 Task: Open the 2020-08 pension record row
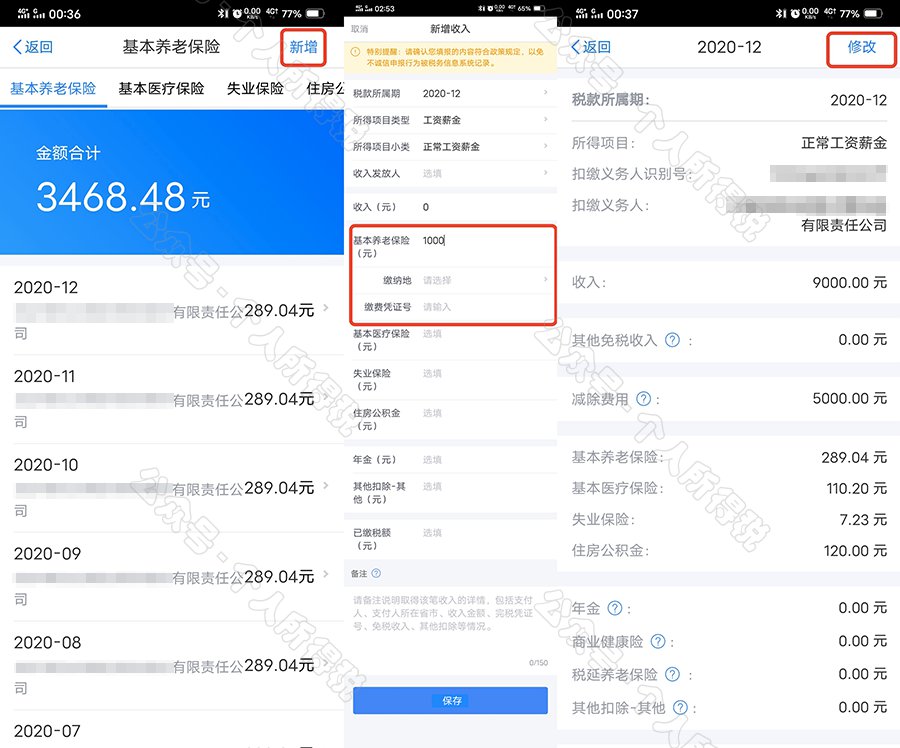(172, 665)
